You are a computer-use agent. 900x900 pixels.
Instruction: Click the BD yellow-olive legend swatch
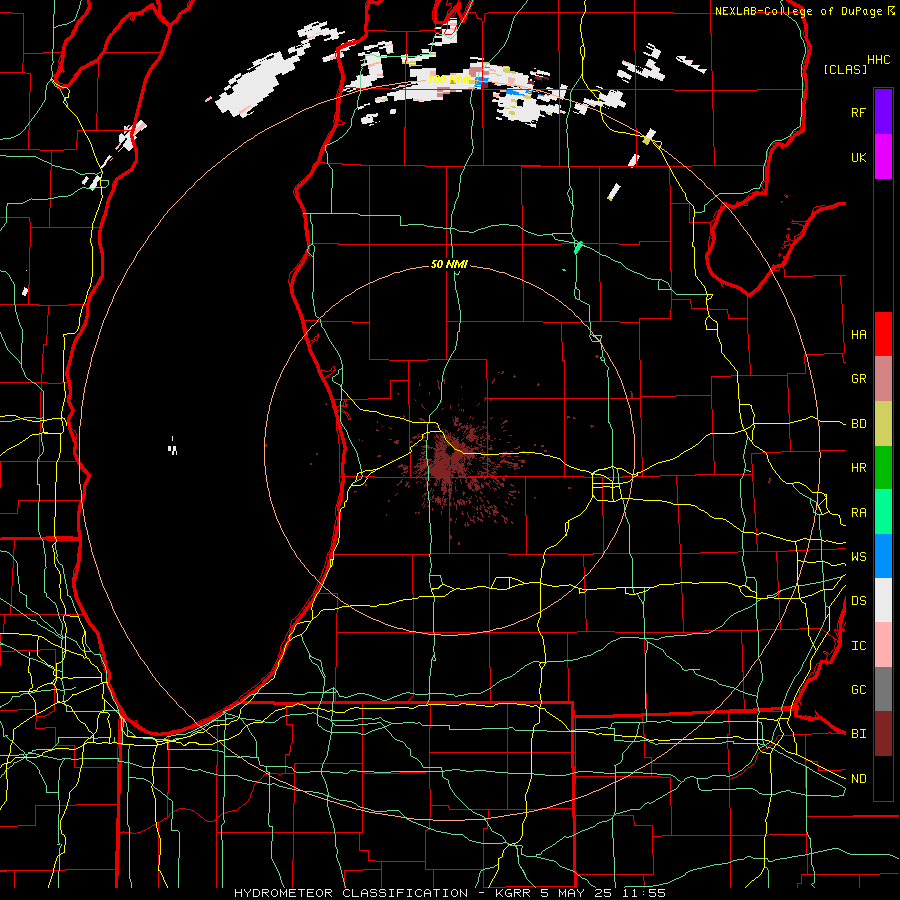click(x=883, y=424)
